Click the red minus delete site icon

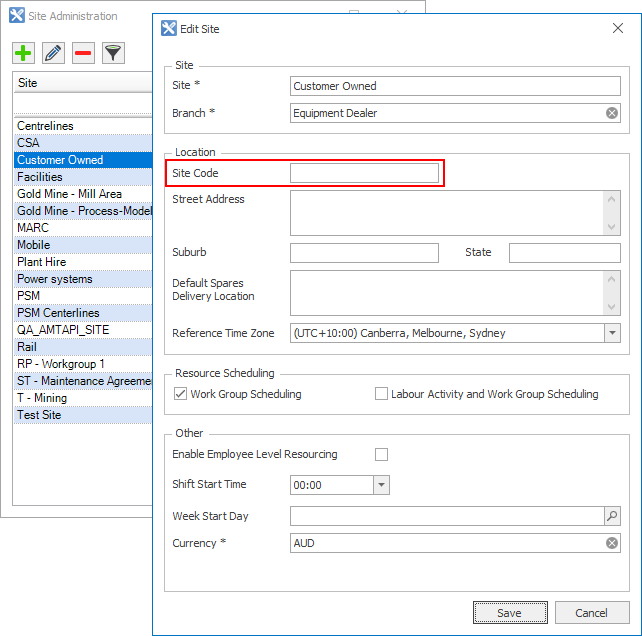click(84, 53)
